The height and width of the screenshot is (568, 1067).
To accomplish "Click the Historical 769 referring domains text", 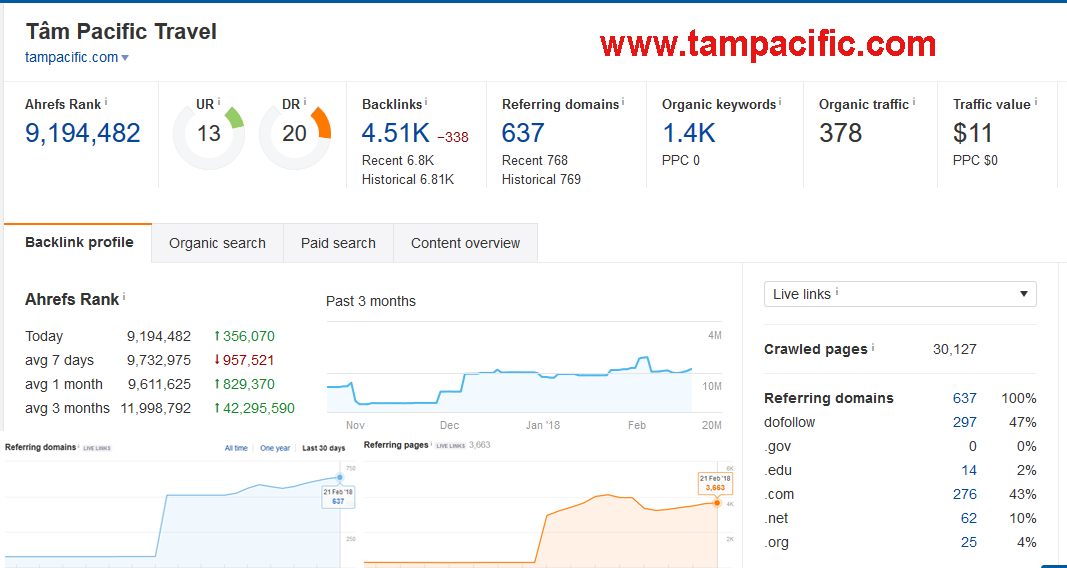I will 542,180.
